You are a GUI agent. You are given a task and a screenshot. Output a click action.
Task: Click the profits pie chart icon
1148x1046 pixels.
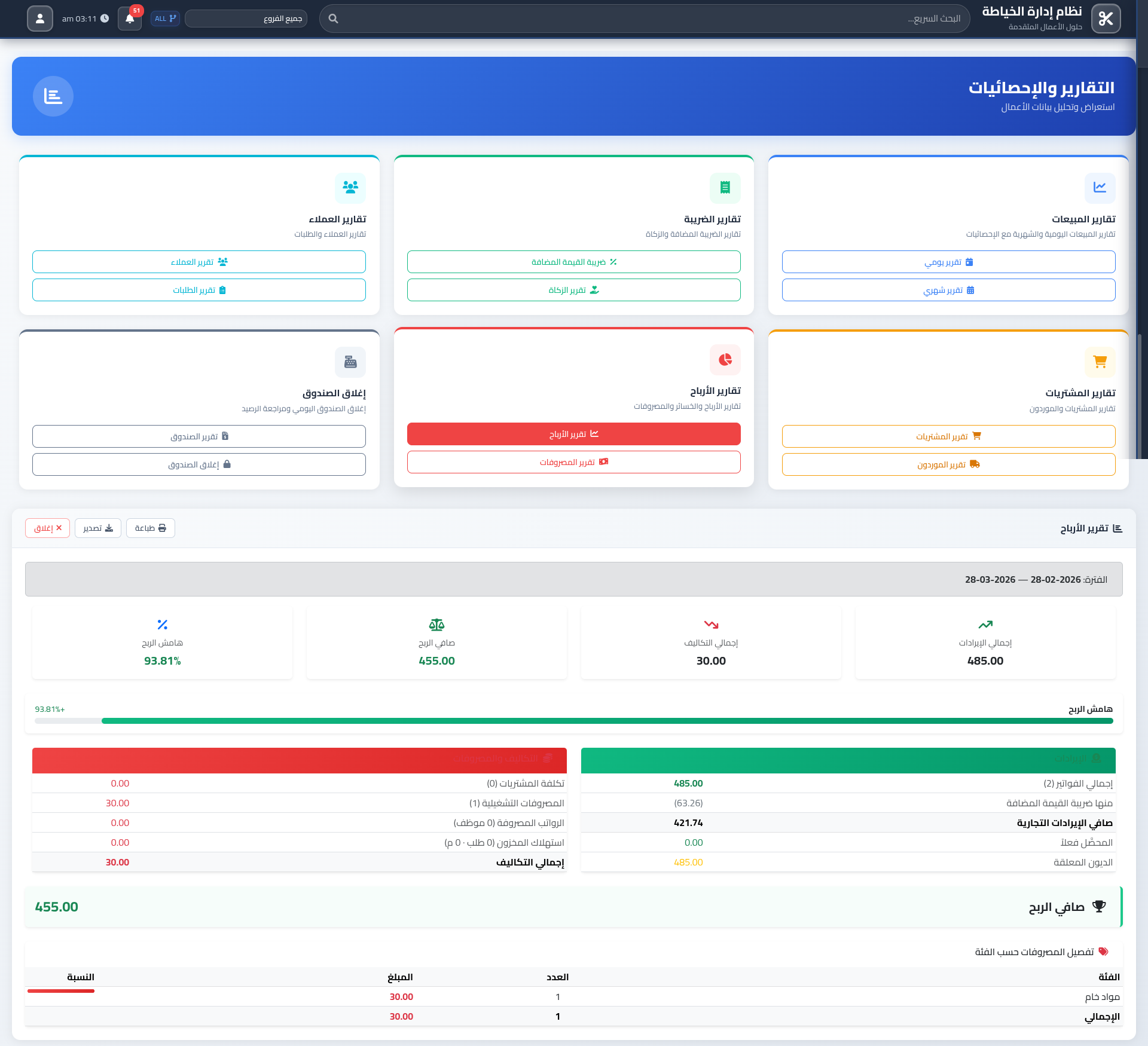point(725,359)
